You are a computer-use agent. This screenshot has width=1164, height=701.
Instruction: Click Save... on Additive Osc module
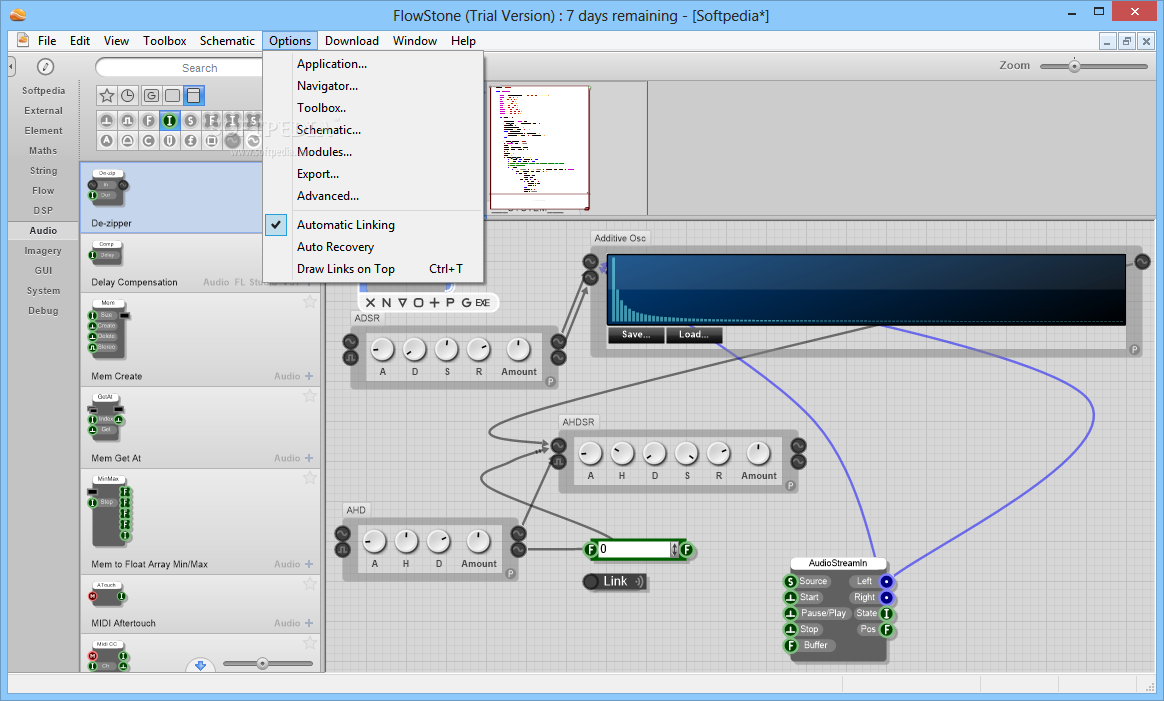(x=636, y=335)
